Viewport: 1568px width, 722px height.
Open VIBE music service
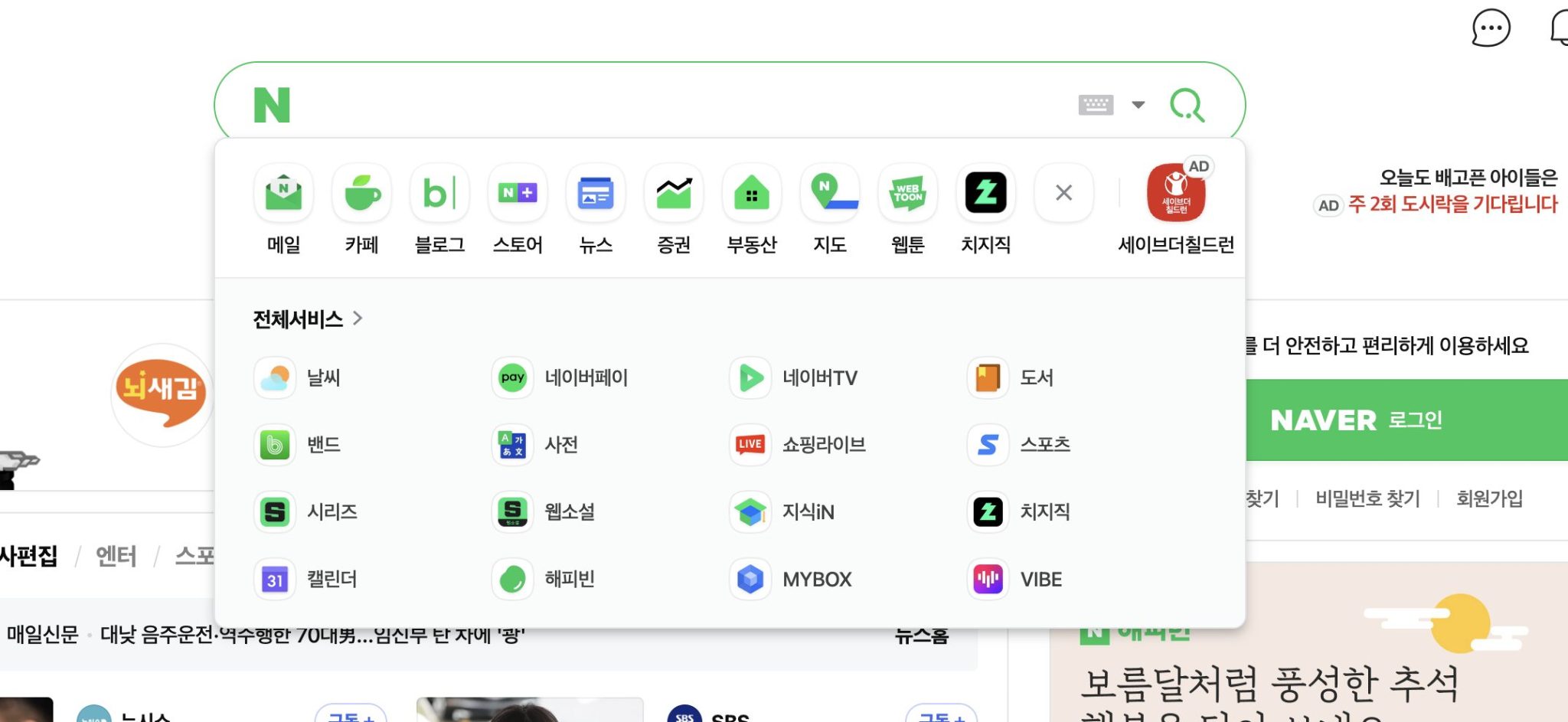[x=1015, y=580]
